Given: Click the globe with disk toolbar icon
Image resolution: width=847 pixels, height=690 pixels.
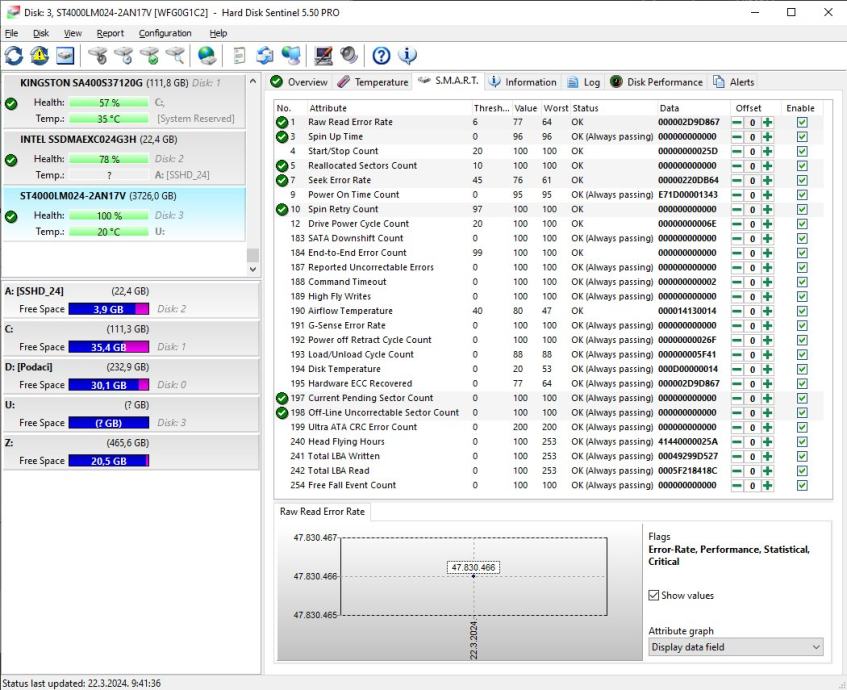Looking at the screenshot, I should [x=207, y=56].
